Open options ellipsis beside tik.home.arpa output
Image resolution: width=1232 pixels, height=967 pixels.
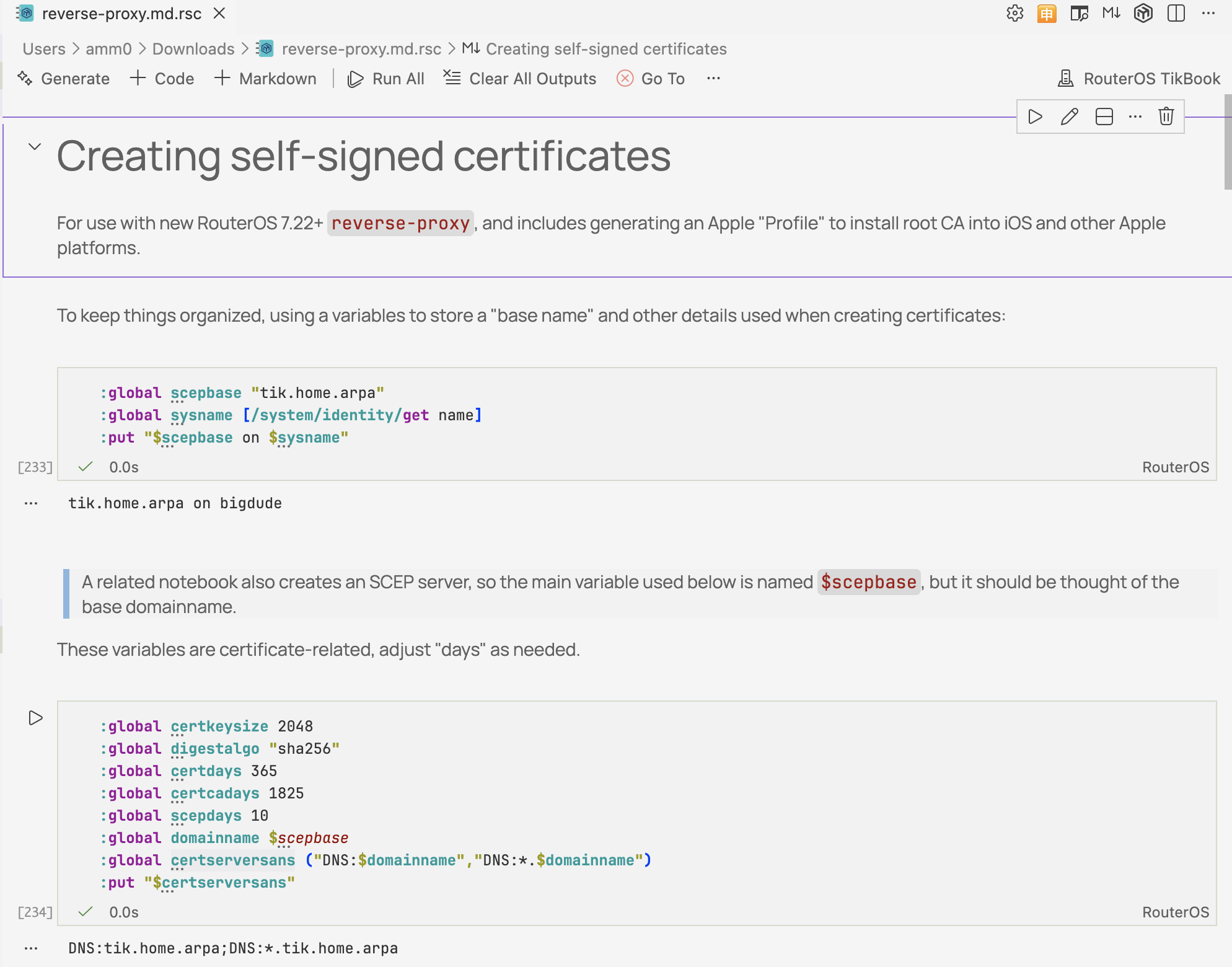coord(30,503)
